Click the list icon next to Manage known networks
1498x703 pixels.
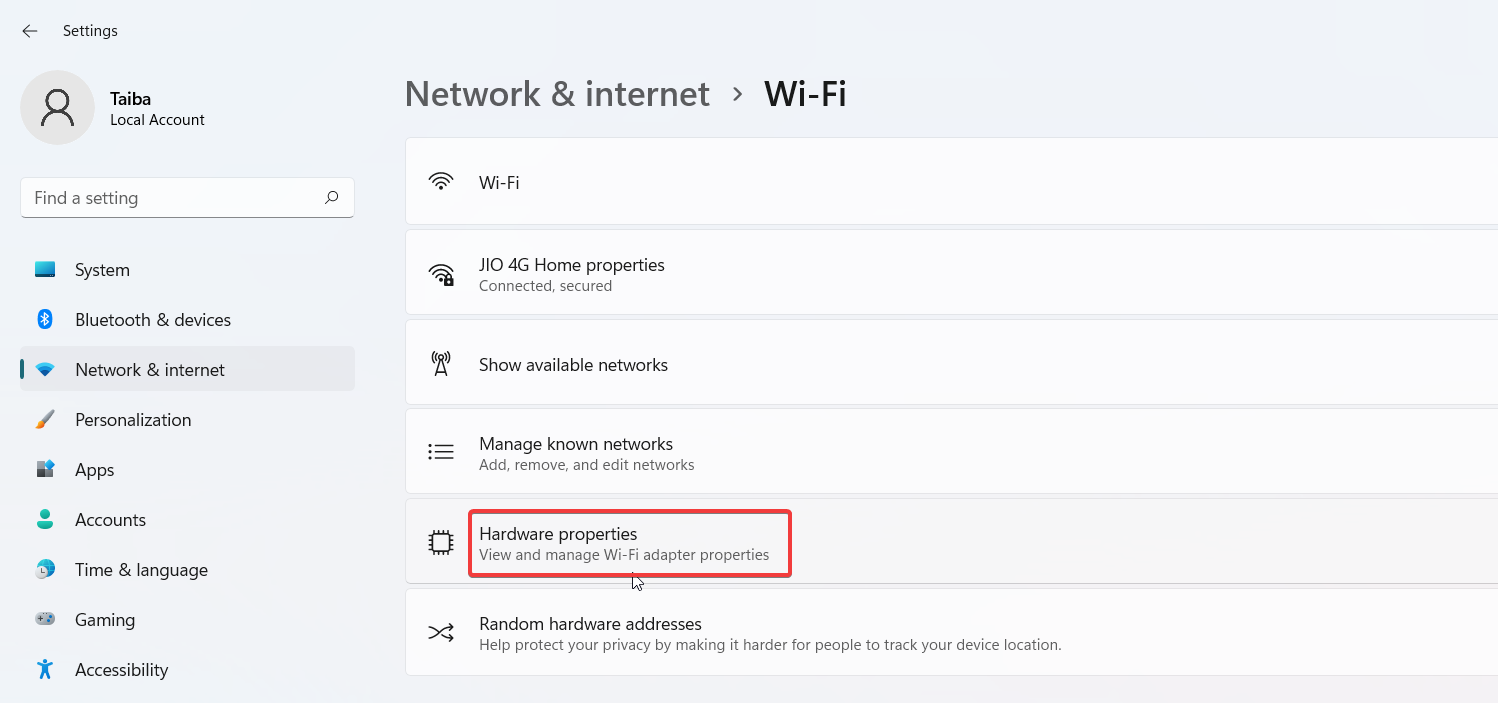click(441, 451)
